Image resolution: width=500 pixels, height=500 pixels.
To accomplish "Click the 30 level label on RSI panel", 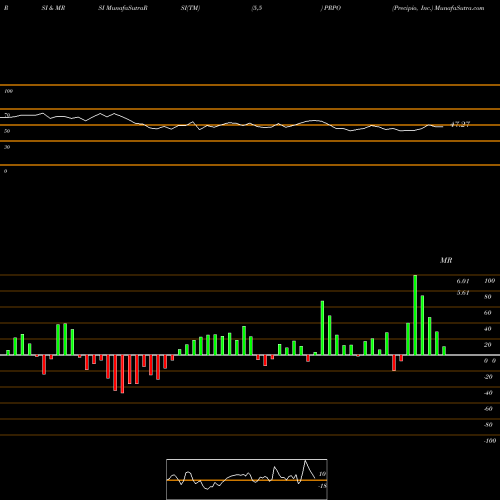I will (x=7, y=147).
